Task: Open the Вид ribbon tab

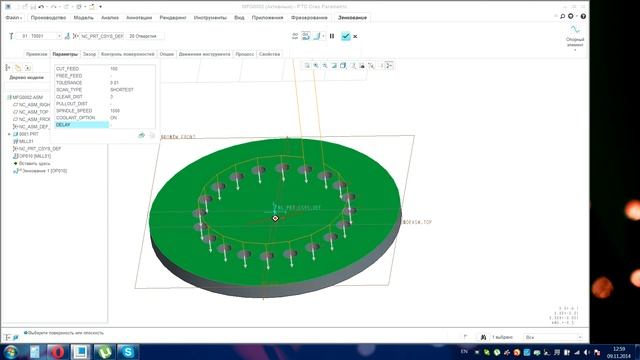Action: 239,18
